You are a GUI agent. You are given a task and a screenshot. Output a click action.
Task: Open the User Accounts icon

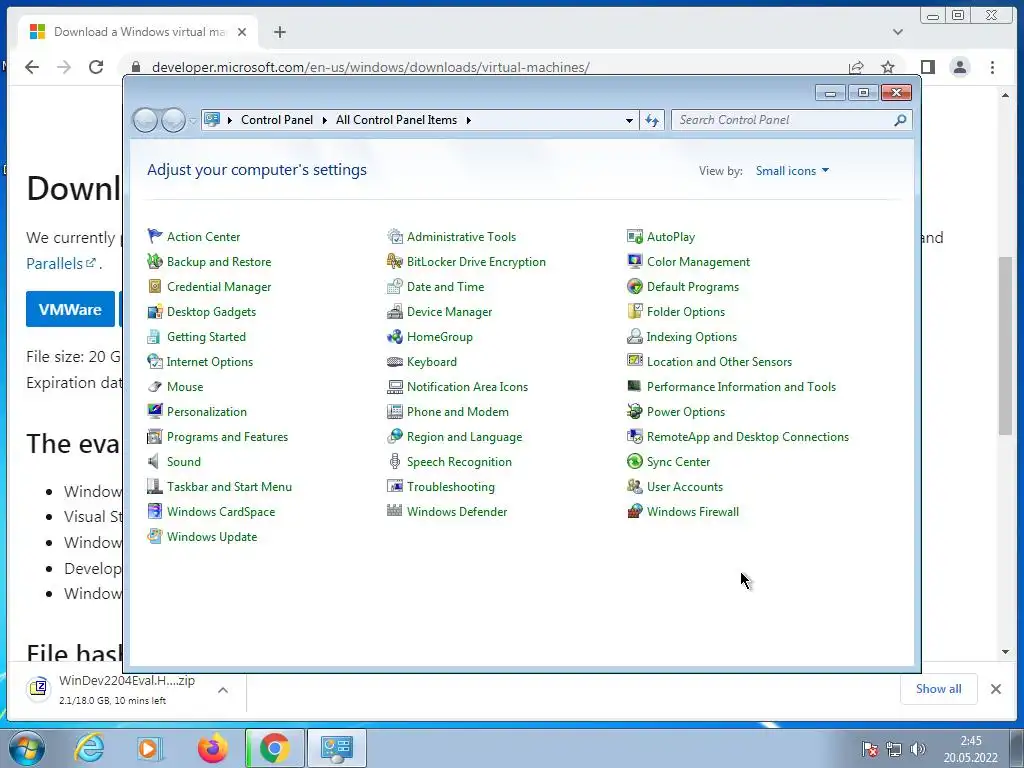635,487
